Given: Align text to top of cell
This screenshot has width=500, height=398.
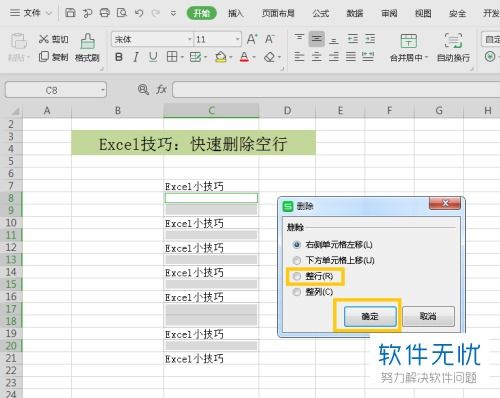Looking at the screenshot, I should pyautogui.click(x=299, y=37).
